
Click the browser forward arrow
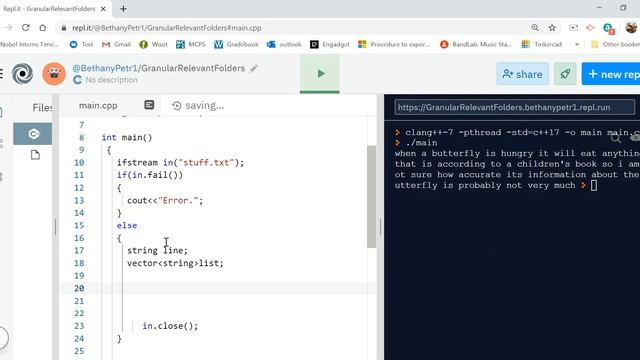click(x=8, y=28)
